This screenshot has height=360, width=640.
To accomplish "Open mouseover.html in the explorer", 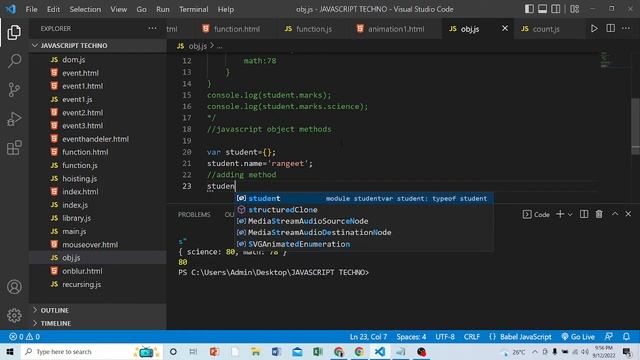I will [x=98, y=245].
